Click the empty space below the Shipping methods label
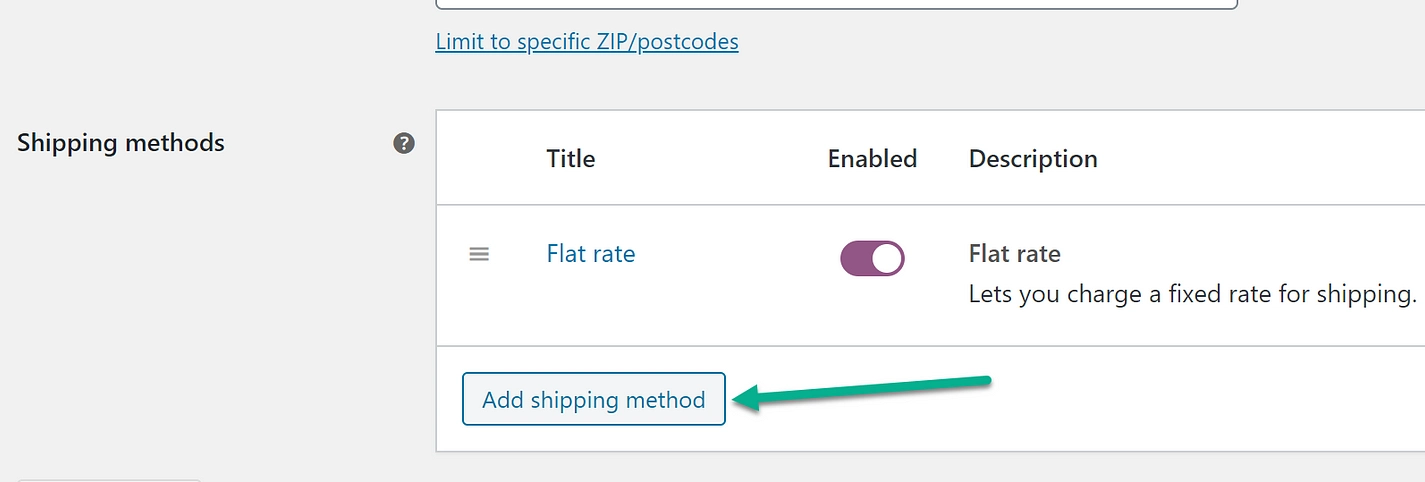 click(200, 300)
